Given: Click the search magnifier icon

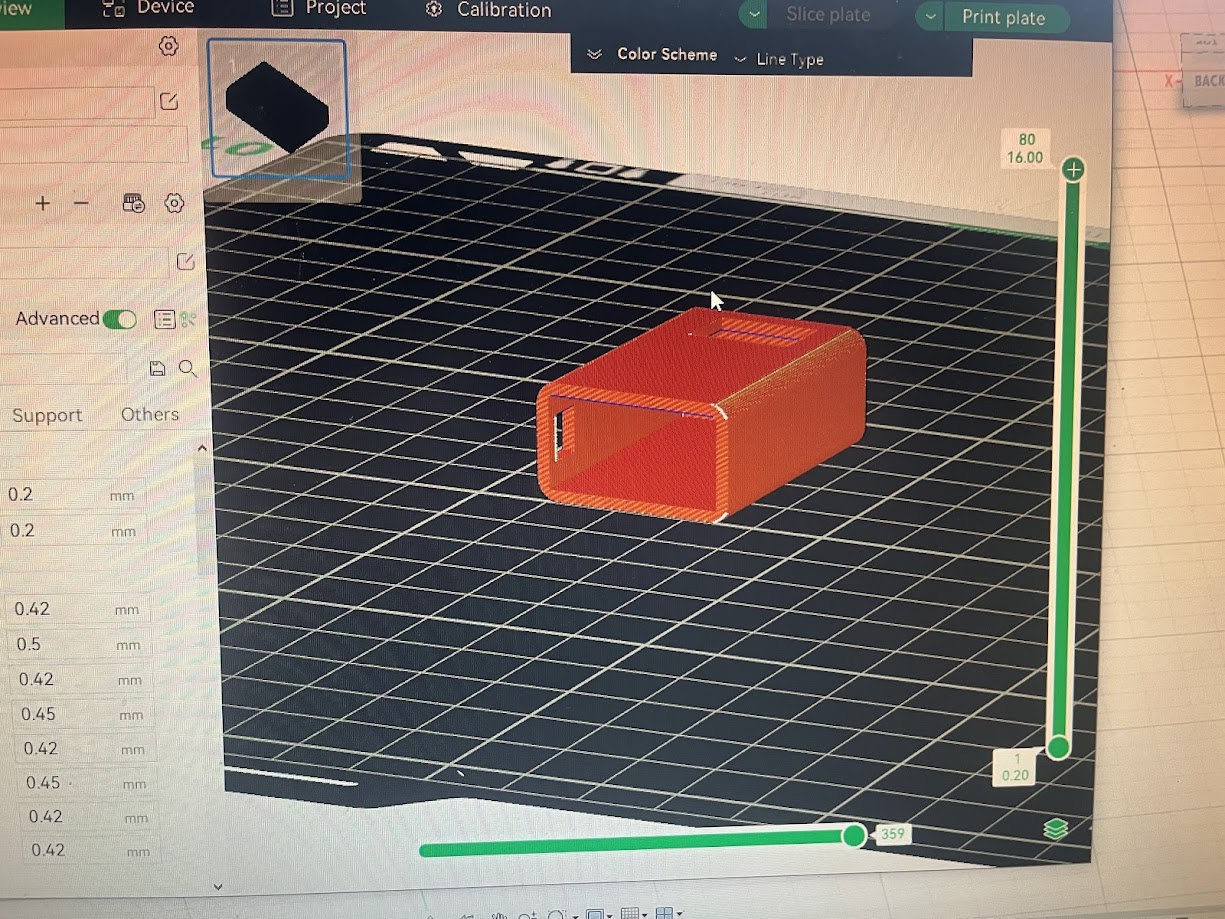Looking at the screenshot, I should pos(188,368).
